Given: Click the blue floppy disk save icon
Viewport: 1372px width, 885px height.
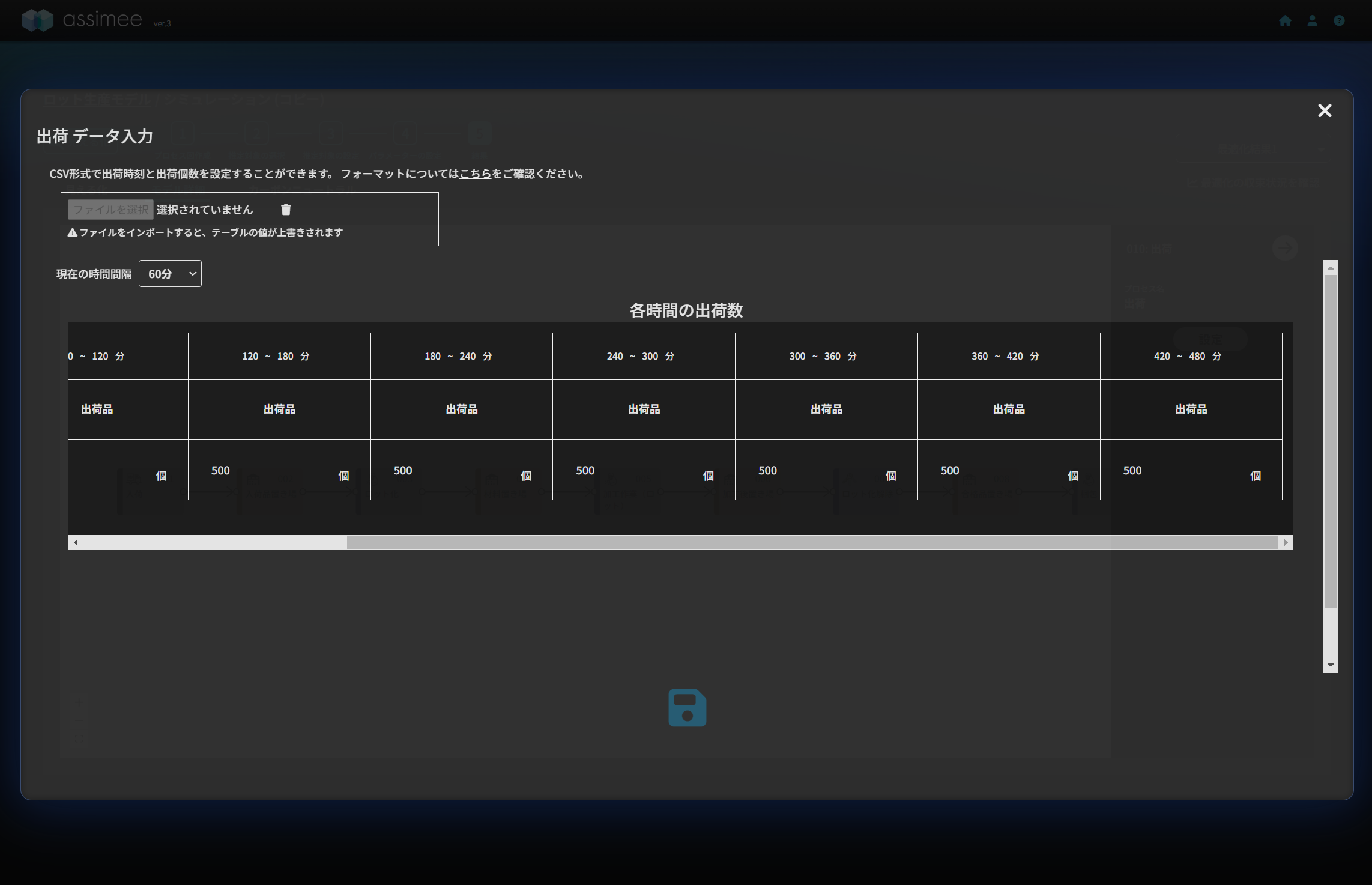Looking at the screenshot, I should tap(688, 708).
